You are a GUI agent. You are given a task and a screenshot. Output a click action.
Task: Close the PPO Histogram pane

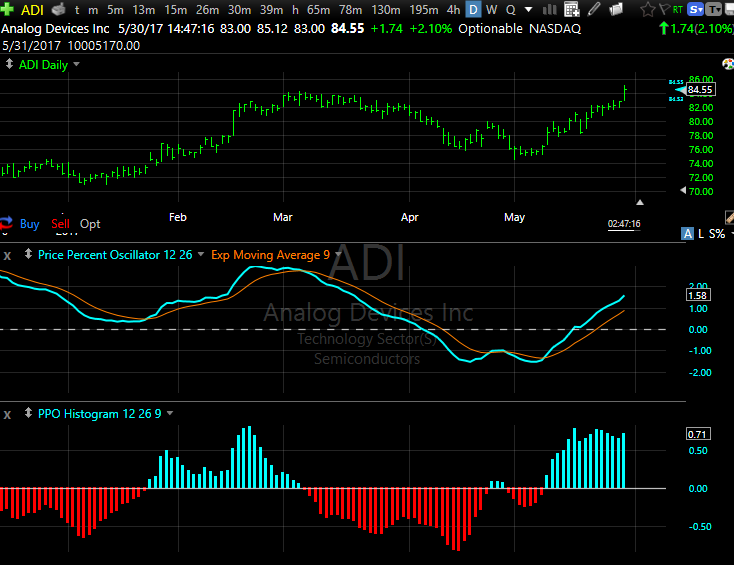coord(7,415)
